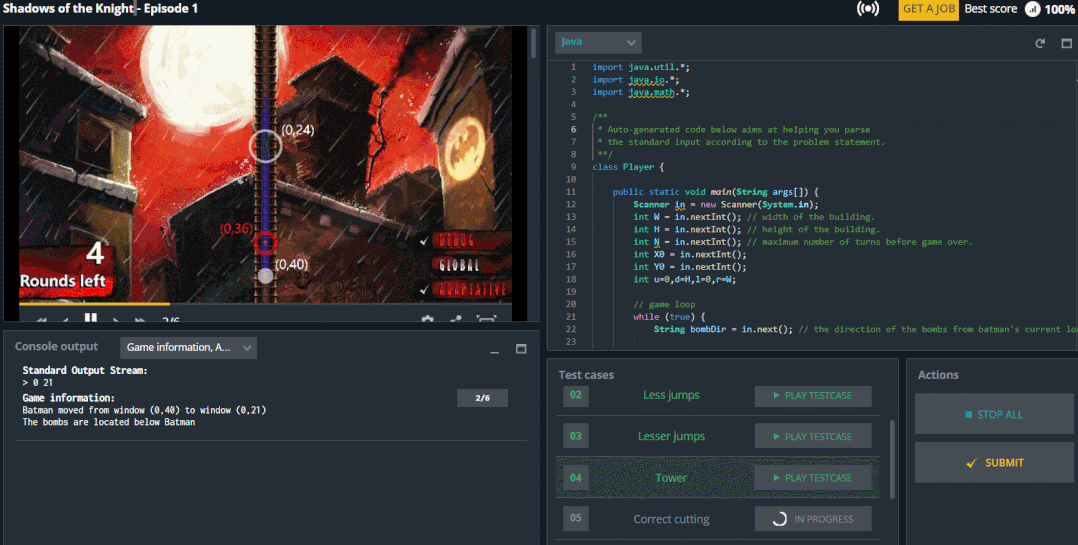Screen dimensions: 1078x545
Task: Click line 18 int u=0,d=H code
Action: click(x=684, y=279)
